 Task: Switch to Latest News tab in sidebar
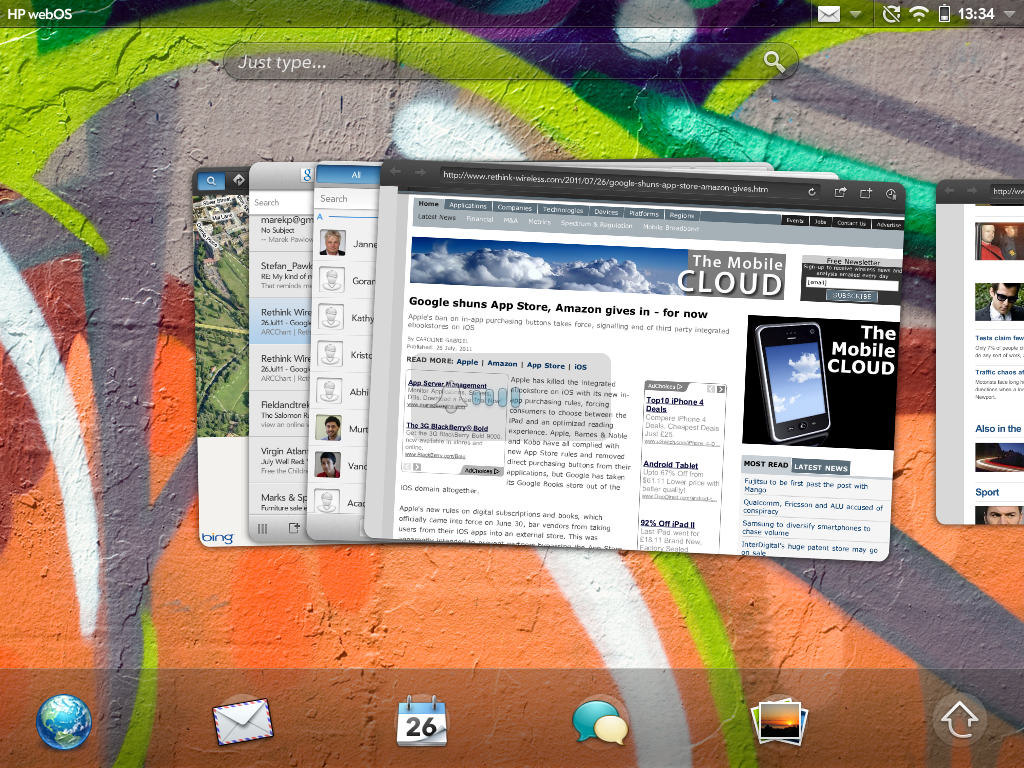[x=822, y=467]
